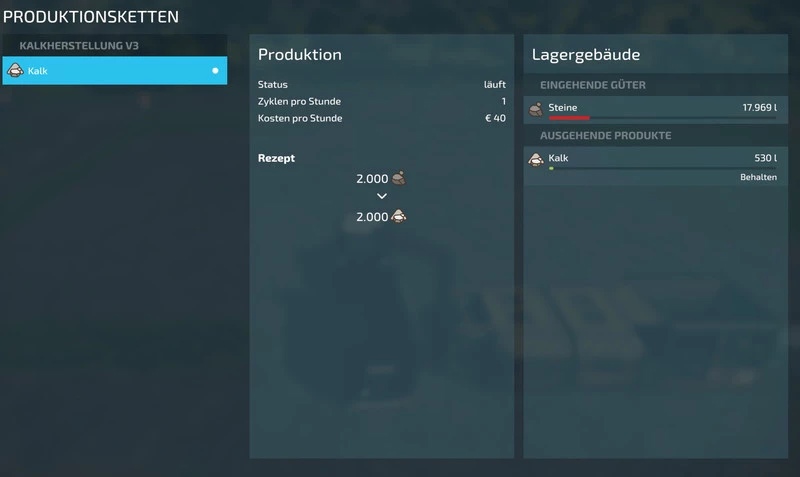The width and height of the screenshot is (800, 477).
Task: Click the stone icon next to recipe input 2.000
Action: pyautogui.click(x=398, y=178)
